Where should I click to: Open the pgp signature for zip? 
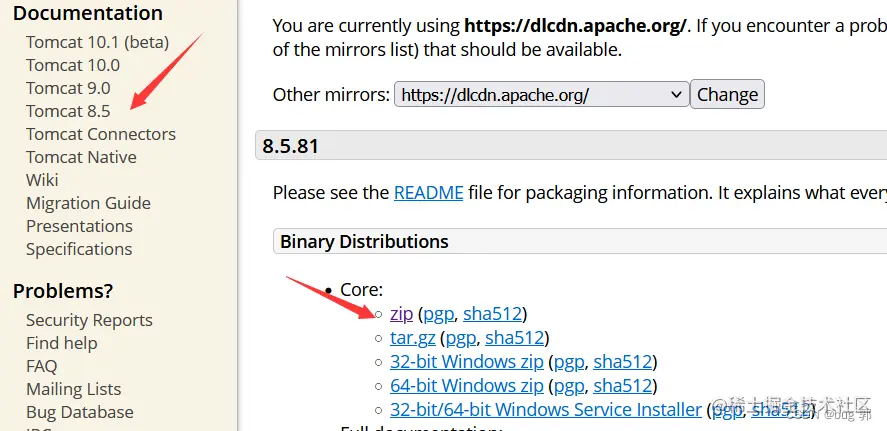pos(438,314)
